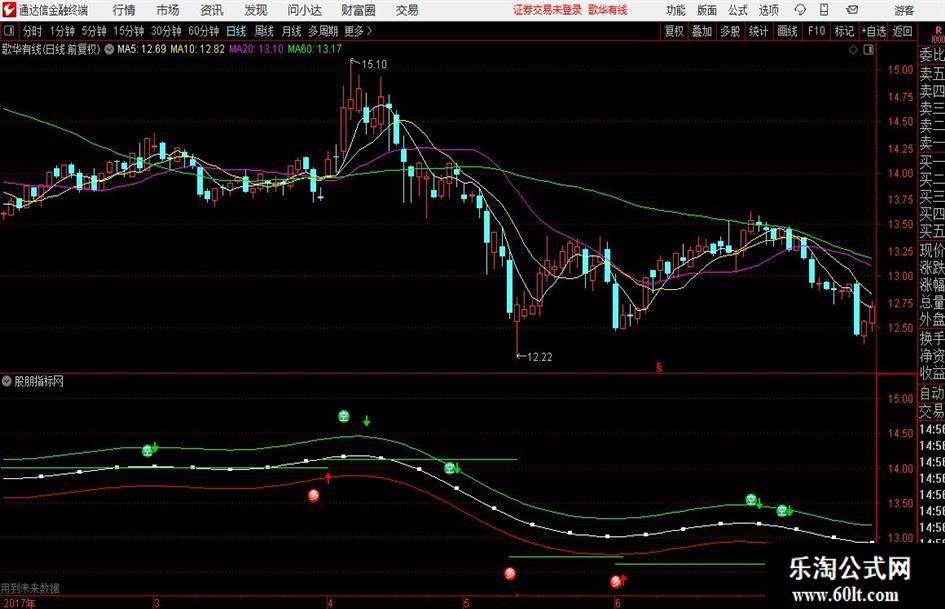Open the 发现 menu
The width and height of the screenshot is (945, 609).
coord(256,10)
